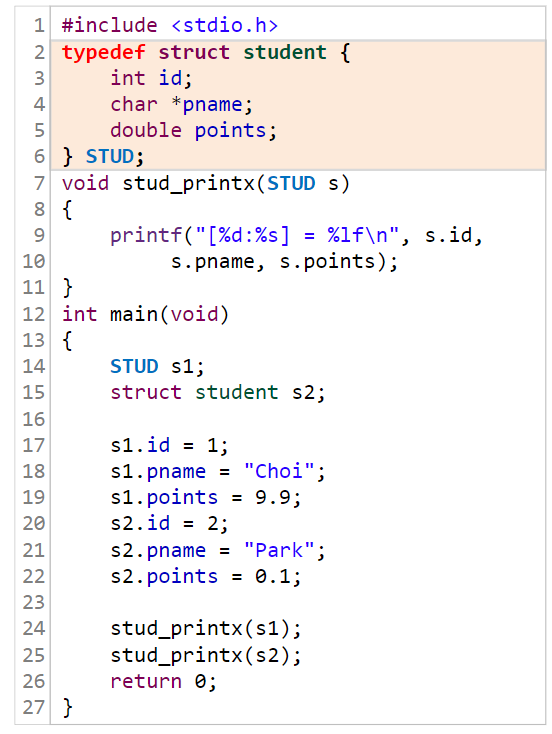This screenshot has width=552, height=734.
Task: Click line number 23 in gutter
Action: point(34,602)
